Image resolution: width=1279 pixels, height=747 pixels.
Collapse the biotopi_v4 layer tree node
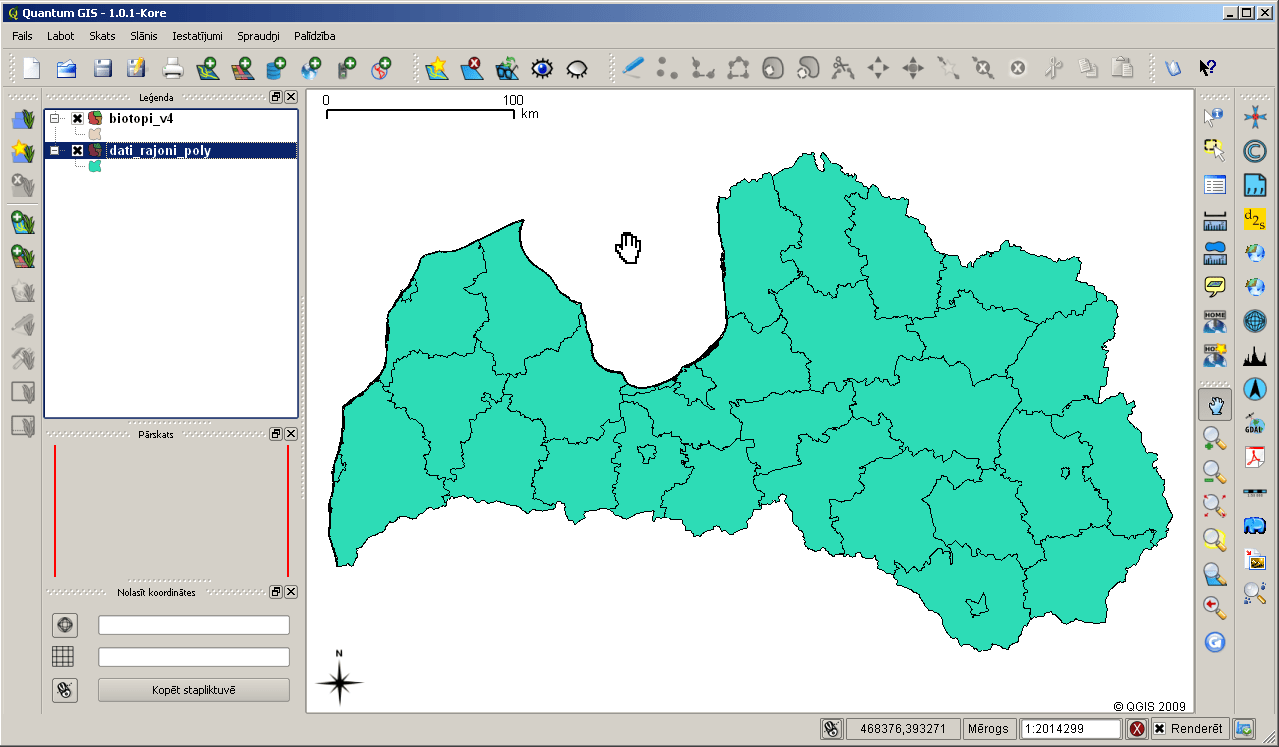[55, 118]
